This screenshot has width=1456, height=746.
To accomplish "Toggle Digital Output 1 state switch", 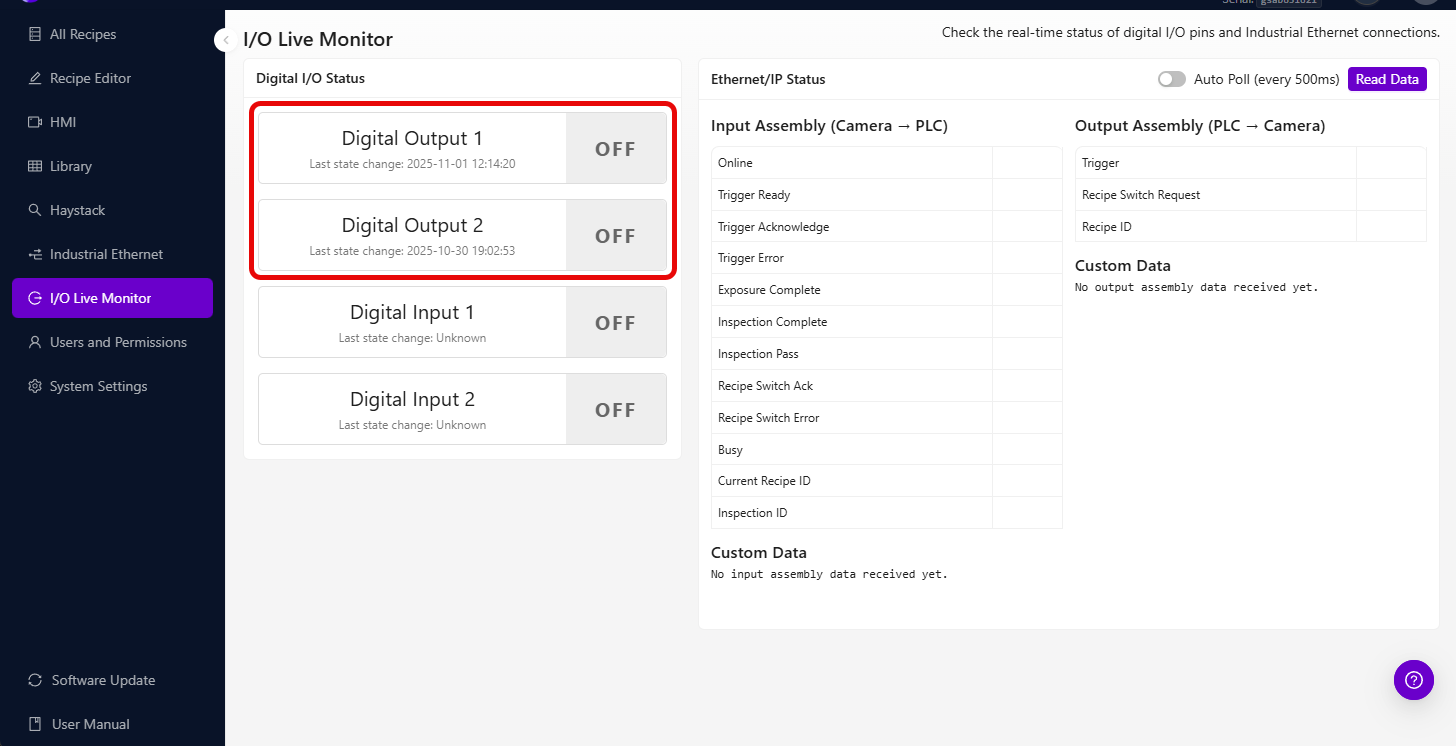I will tap(615, 147).
